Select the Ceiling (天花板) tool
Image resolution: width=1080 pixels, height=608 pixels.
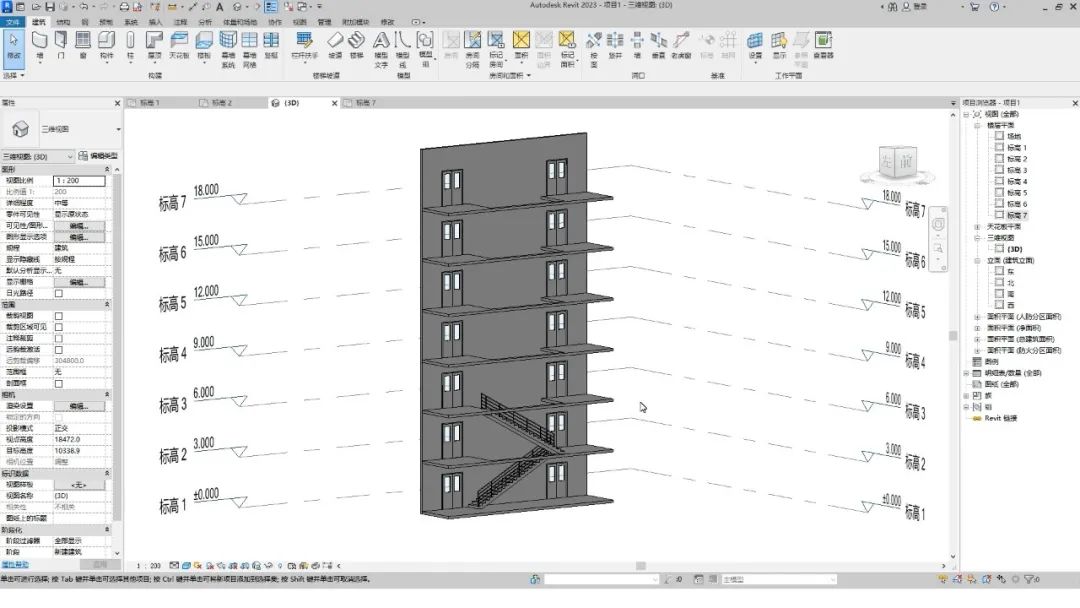point(178,45)
